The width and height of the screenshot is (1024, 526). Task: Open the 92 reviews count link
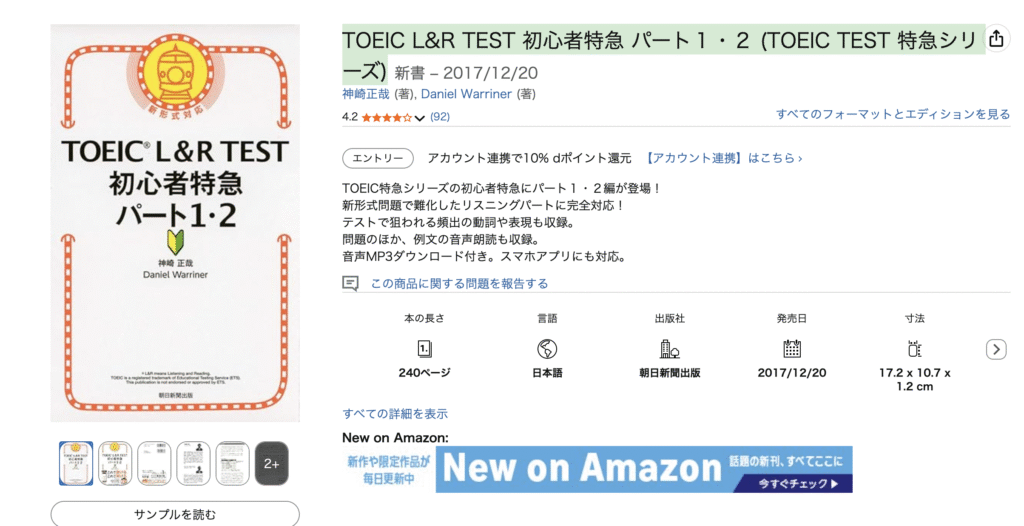(440, 117)
